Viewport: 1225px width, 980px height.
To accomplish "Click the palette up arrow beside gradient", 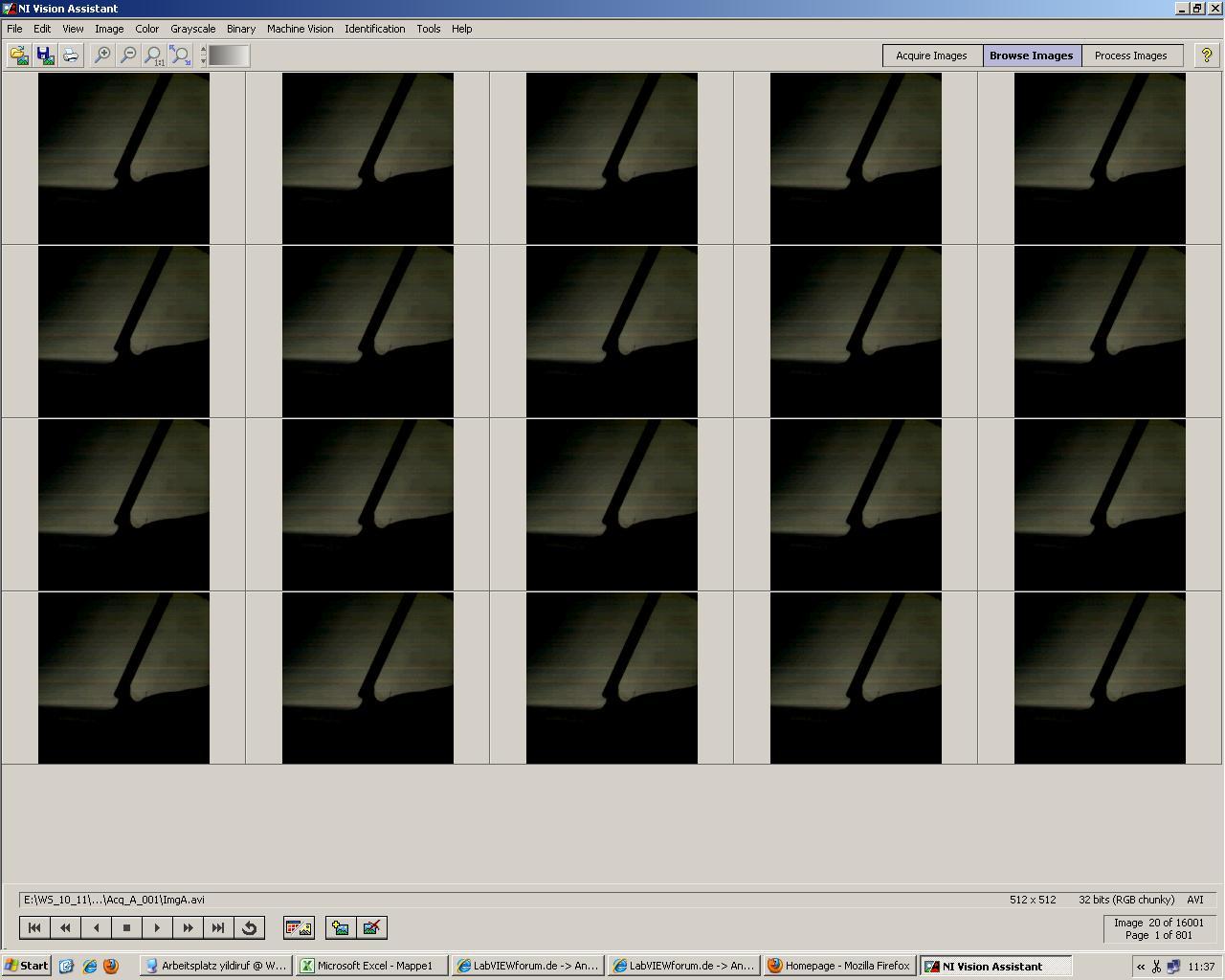I will pyautogui.click(x=203, y=50).
